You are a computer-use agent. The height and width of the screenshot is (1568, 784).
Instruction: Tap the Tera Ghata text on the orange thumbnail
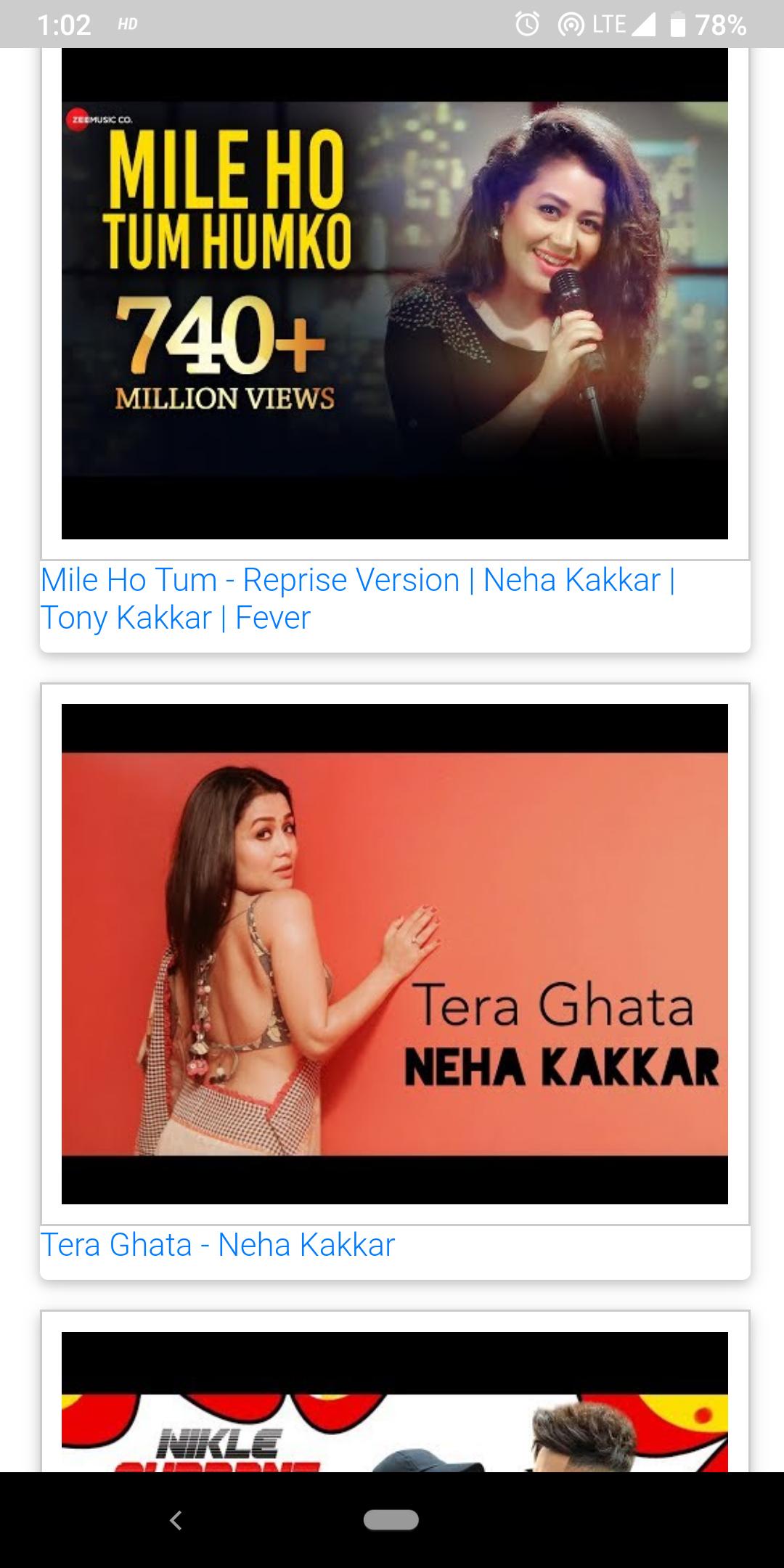(x=552, y=1006)
